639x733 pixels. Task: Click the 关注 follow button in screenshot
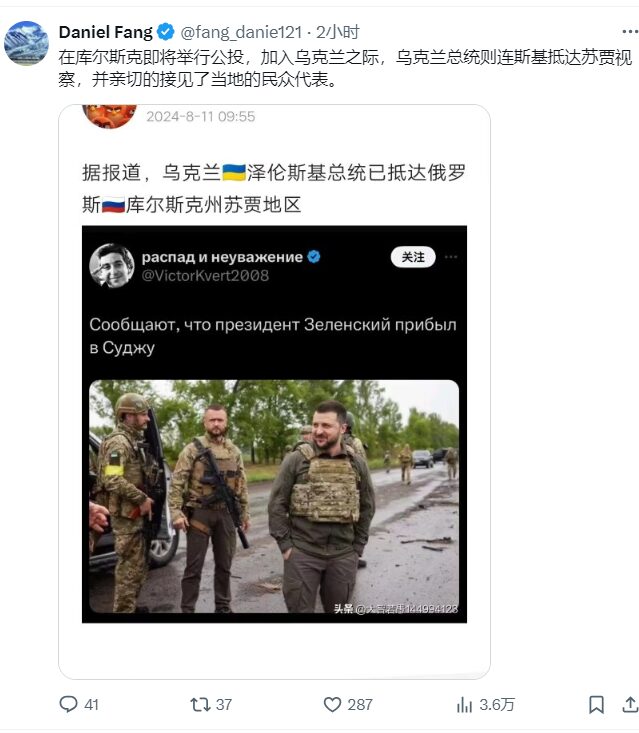coord(413,257)
